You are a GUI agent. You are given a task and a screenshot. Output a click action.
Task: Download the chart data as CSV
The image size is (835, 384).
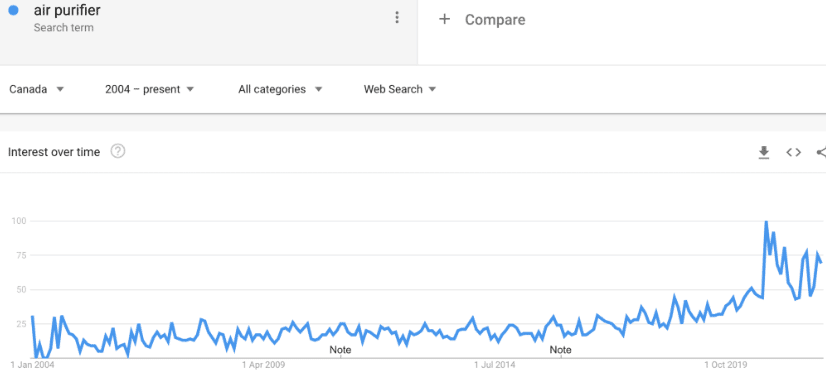tap(764, 152)
